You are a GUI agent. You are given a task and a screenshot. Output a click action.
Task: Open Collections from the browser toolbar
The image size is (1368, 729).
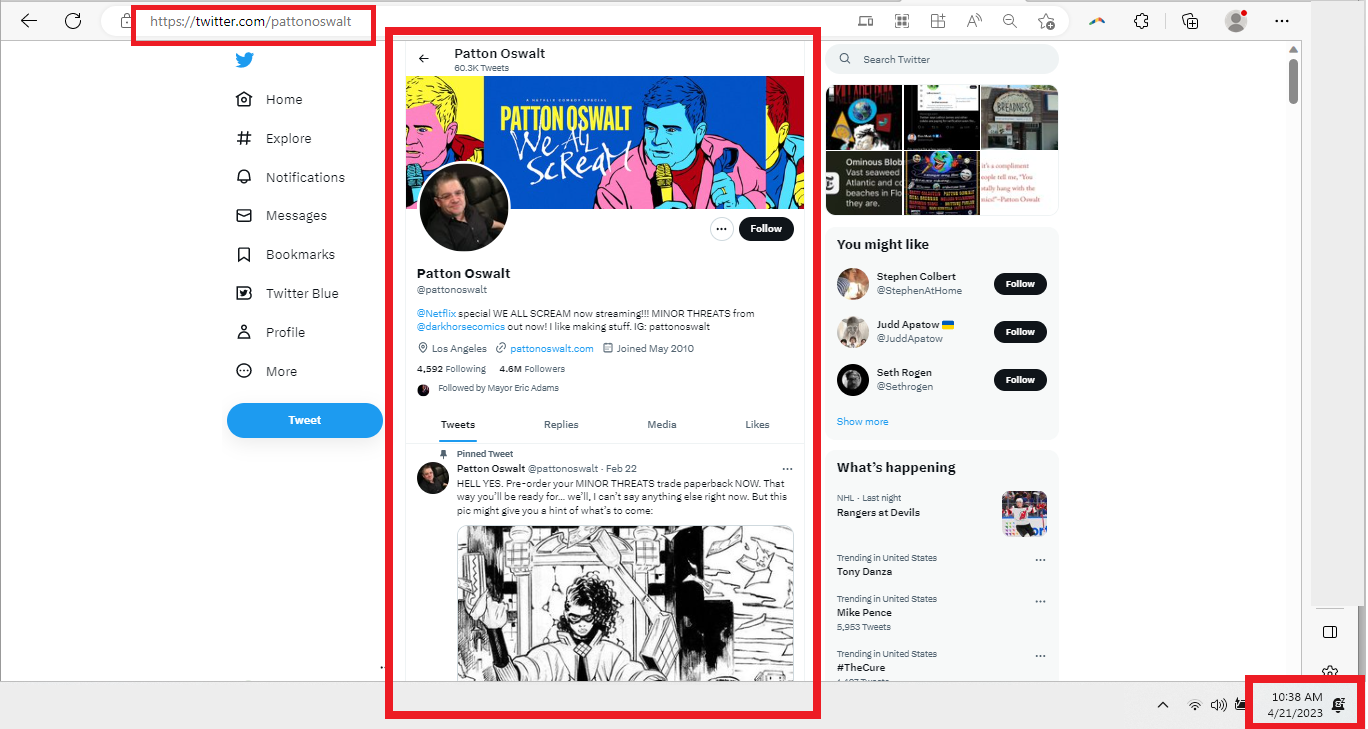click(1190, 21)
